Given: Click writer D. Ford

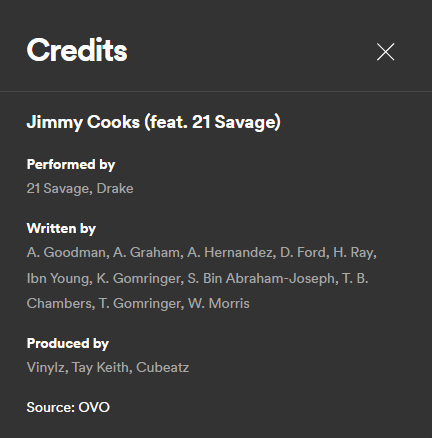Looking at the screenshot, I should click(303, 252).
